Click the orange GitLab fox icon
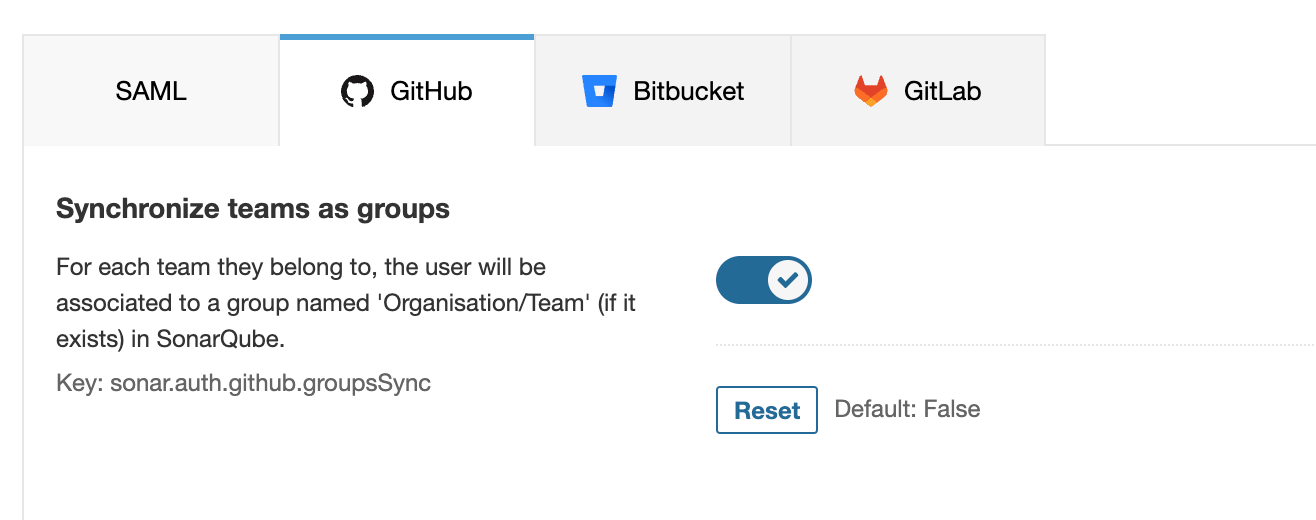Image resolution: width=1316 pixels, height=520 pixels. coord(870,91)
